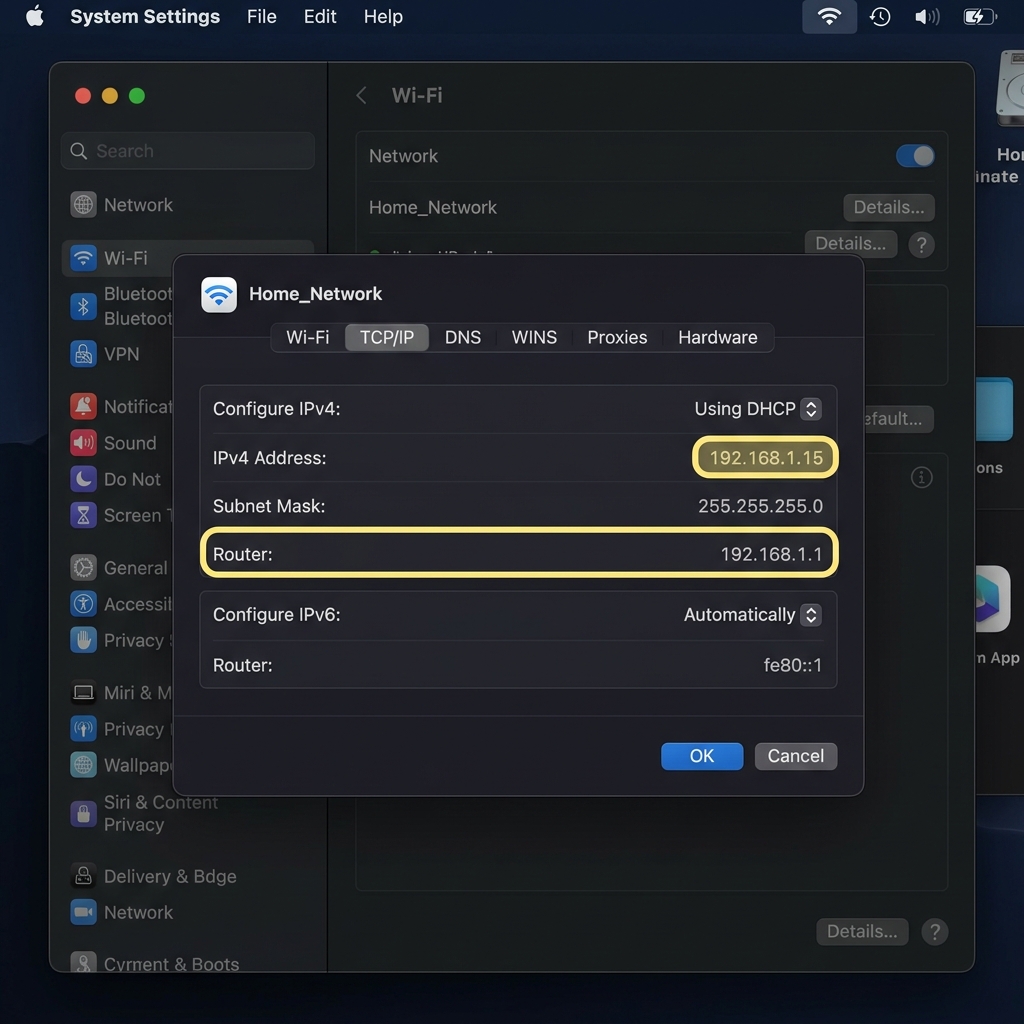This screenshot has width=1024, height=1024.
Task: Switch to the Wi-Fi tab in dialog
Action: 308,337
